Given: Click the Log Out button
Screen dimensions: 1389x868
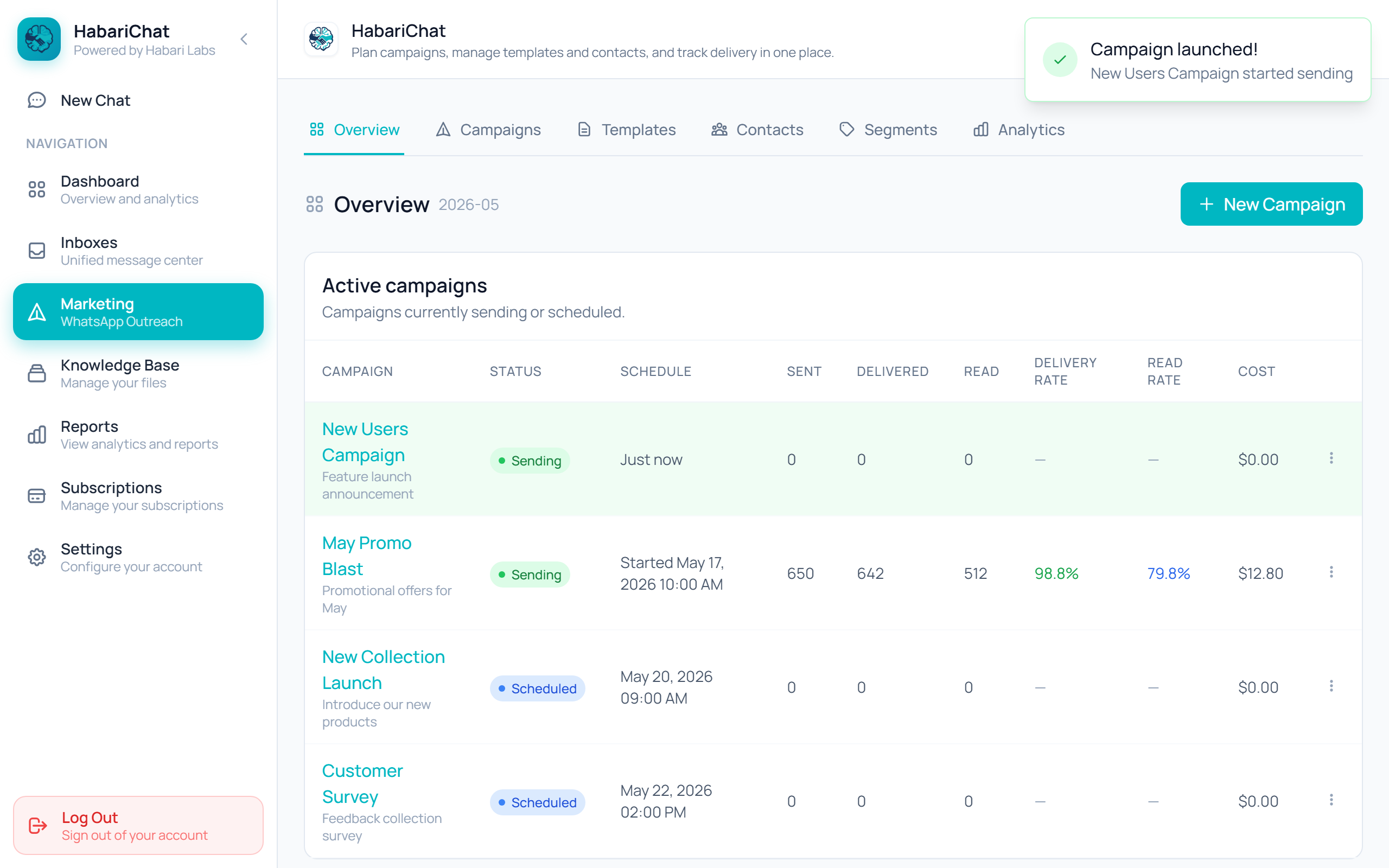Looking at the screenshot, I should coord(138,826).
